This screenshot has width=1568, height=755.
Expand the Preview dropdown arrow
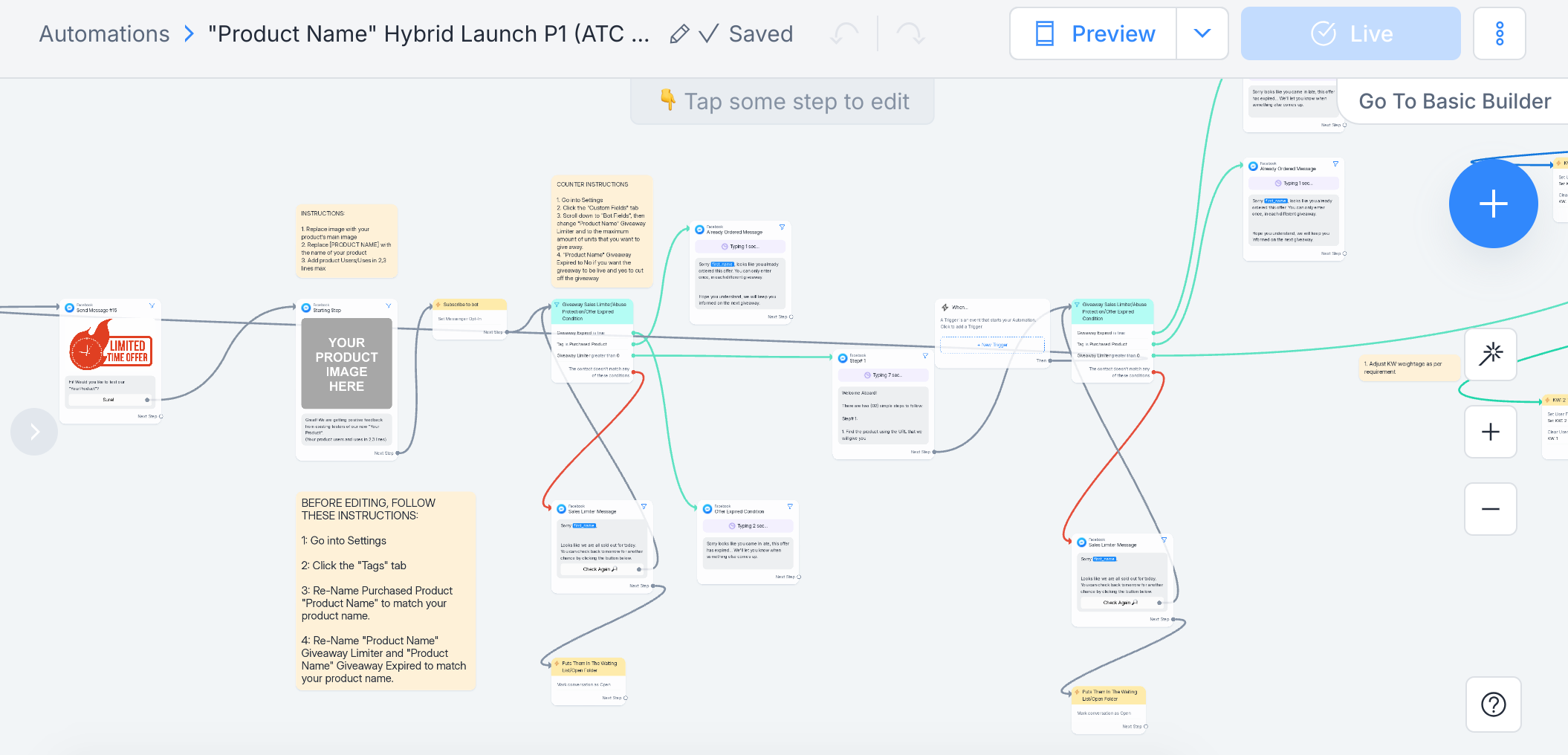1202,34
